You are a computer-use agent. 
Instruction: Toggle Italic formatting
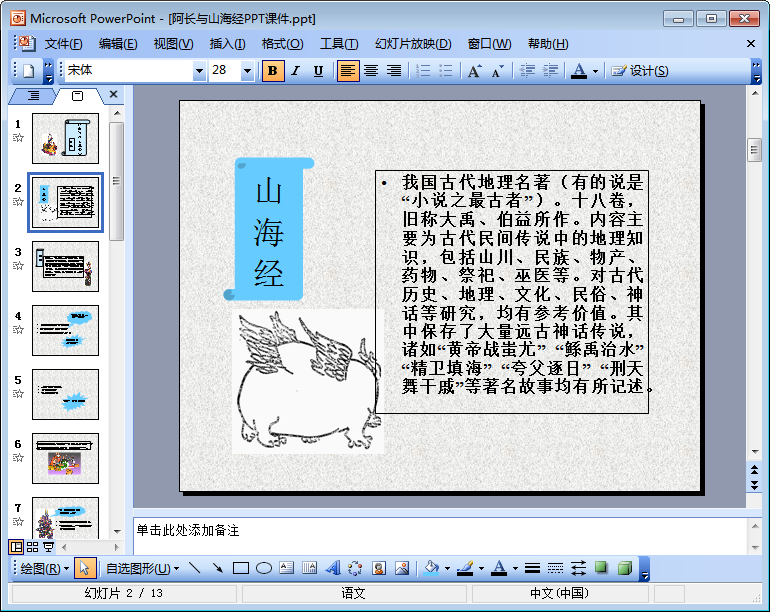295,71
